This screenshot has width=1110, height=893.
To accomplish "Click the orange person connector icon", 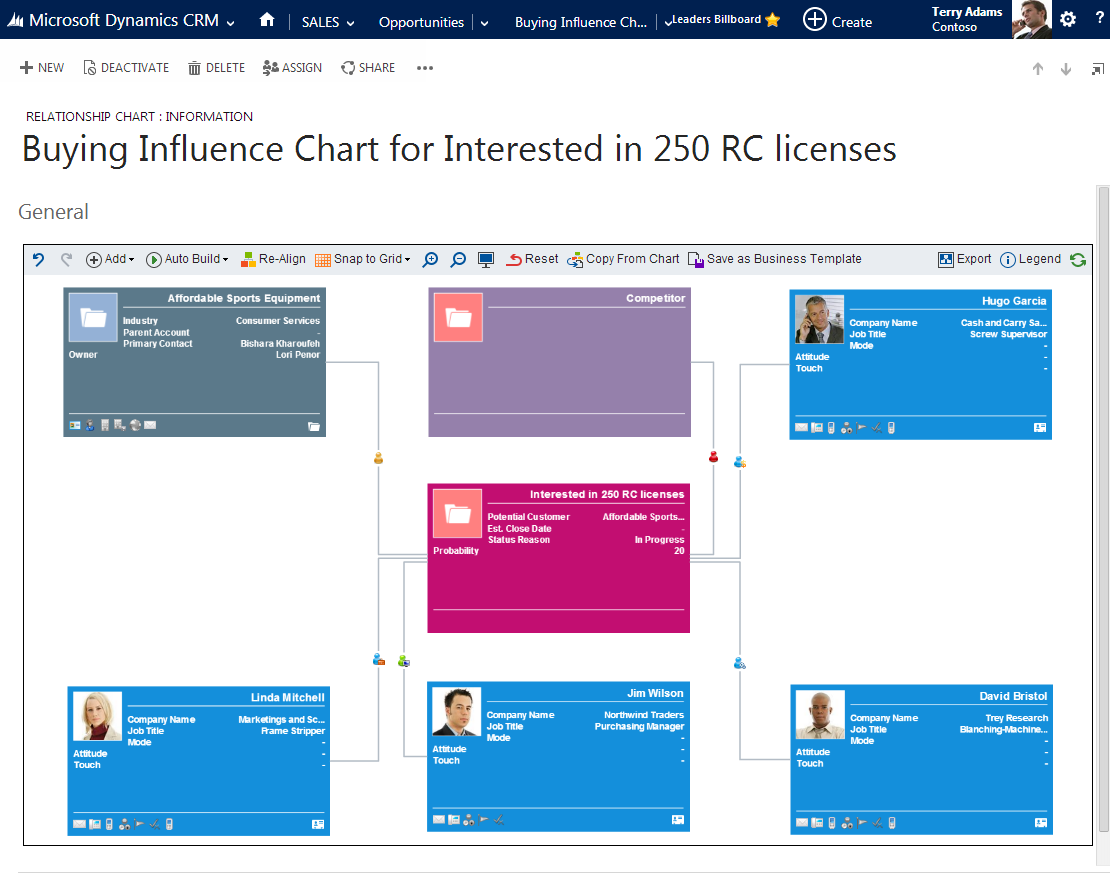I will [x=379, y=459].
